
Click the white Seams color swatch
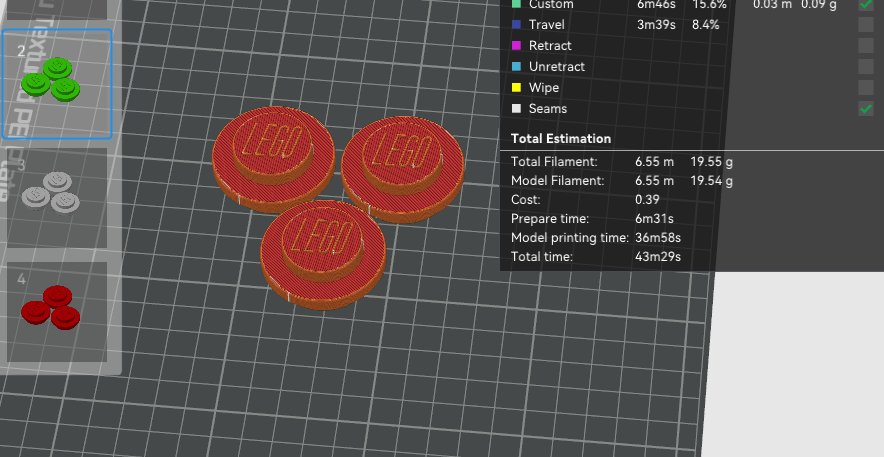tap(516, 108)
